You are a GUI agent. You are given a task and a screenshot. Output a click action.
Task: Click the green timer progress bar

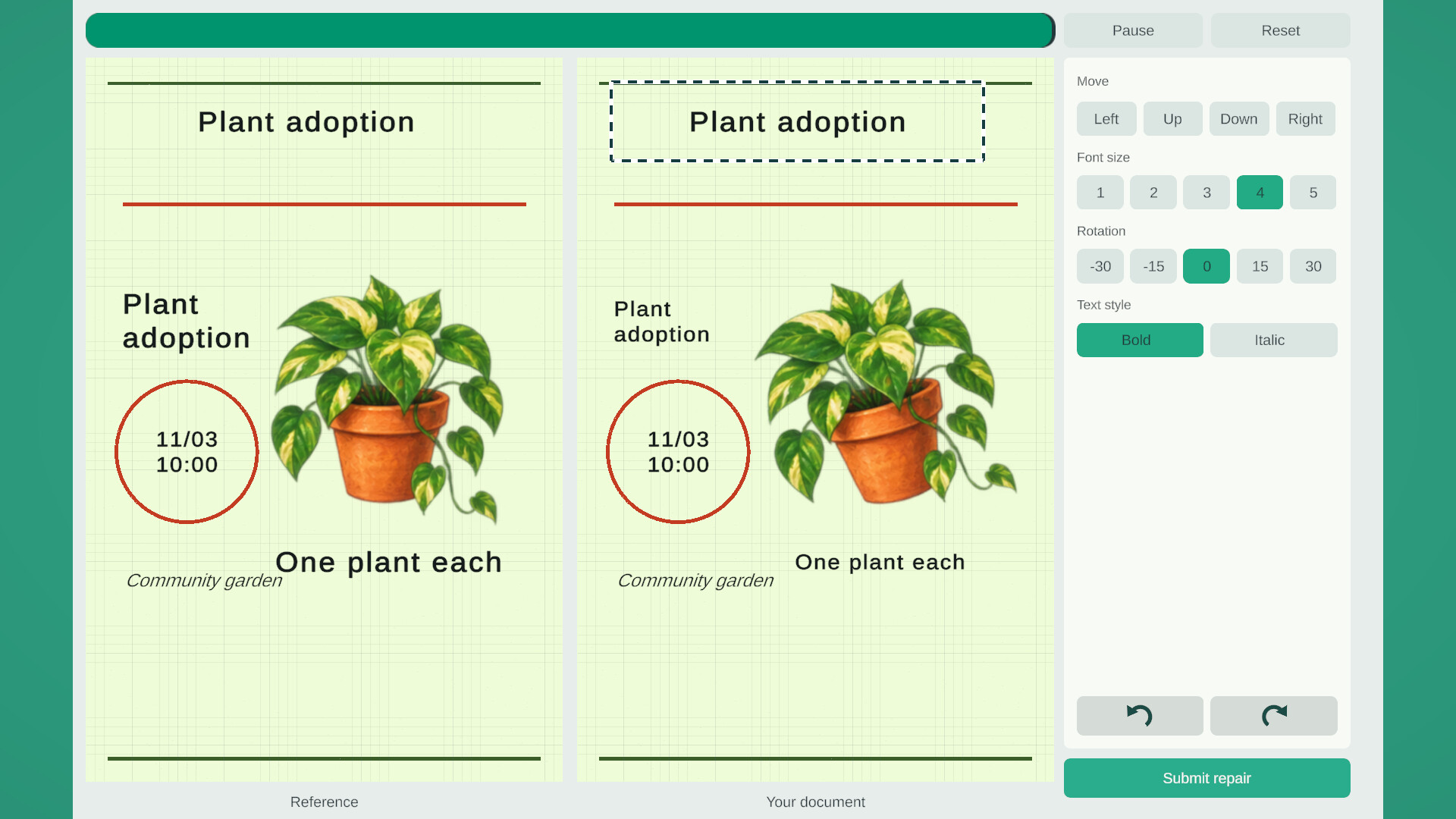570,30
